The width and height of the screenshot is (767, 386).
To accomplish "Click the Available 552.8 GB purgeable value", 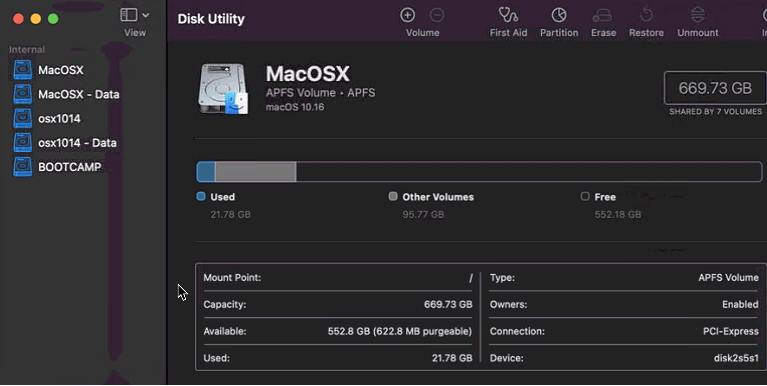I will coord(400,331).
